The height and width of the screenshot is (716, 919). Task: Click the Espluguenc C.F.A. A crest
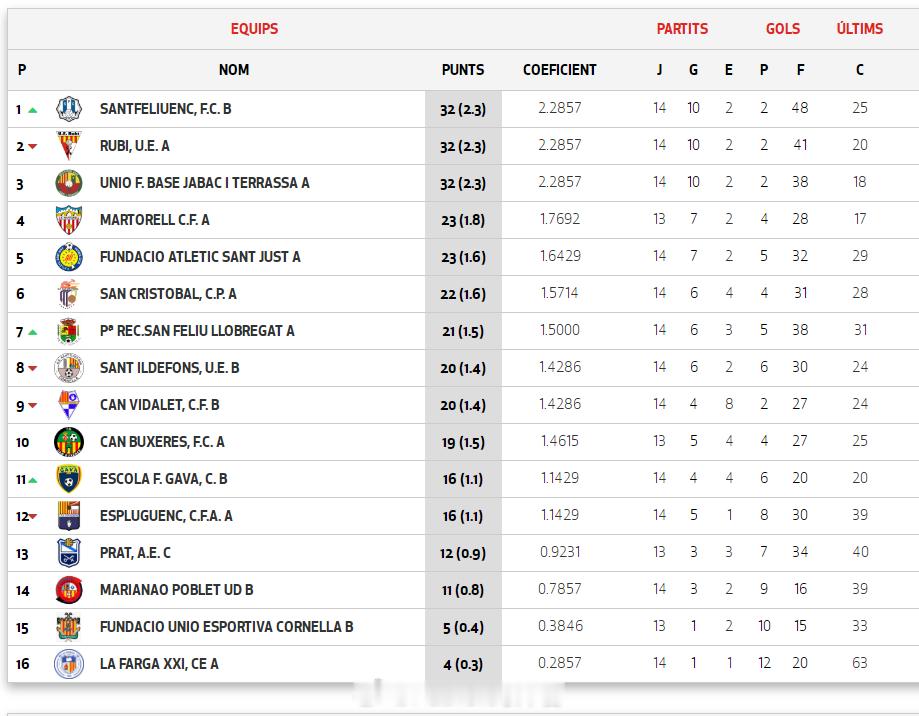click(x=69, y=516)
